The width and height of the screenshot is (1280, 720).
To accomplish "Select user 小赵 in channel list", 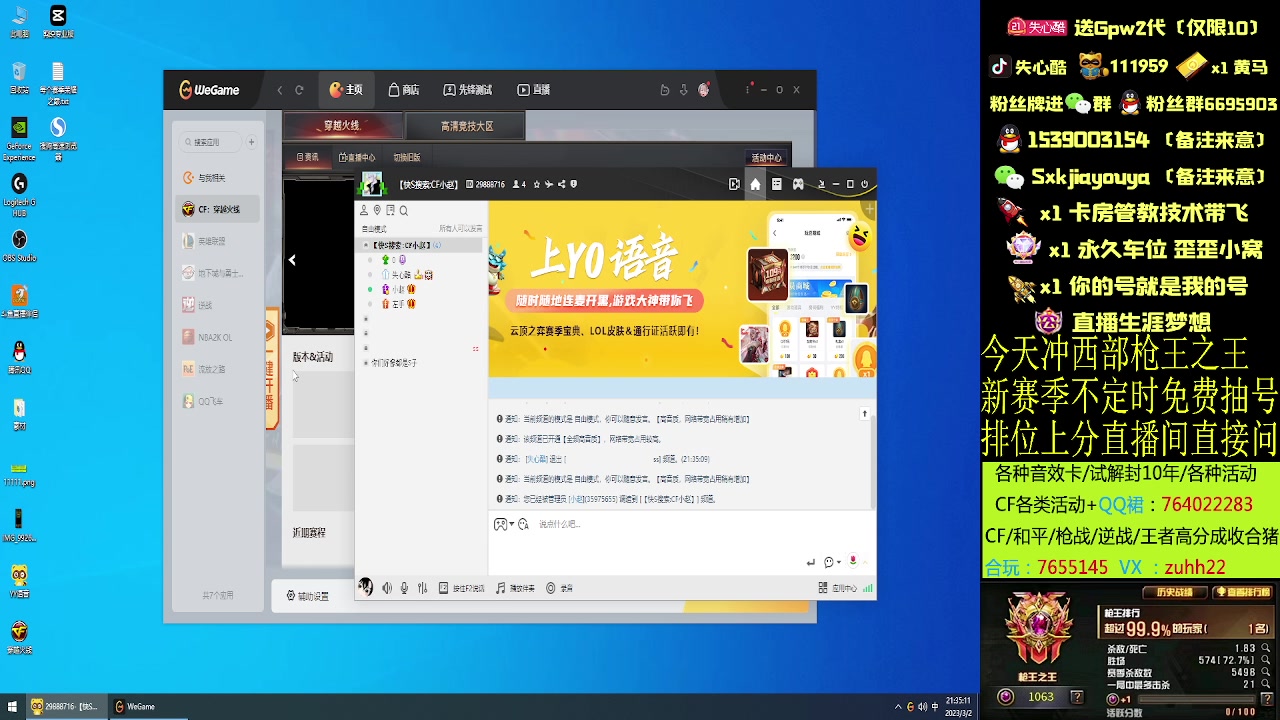I will 398,289.
